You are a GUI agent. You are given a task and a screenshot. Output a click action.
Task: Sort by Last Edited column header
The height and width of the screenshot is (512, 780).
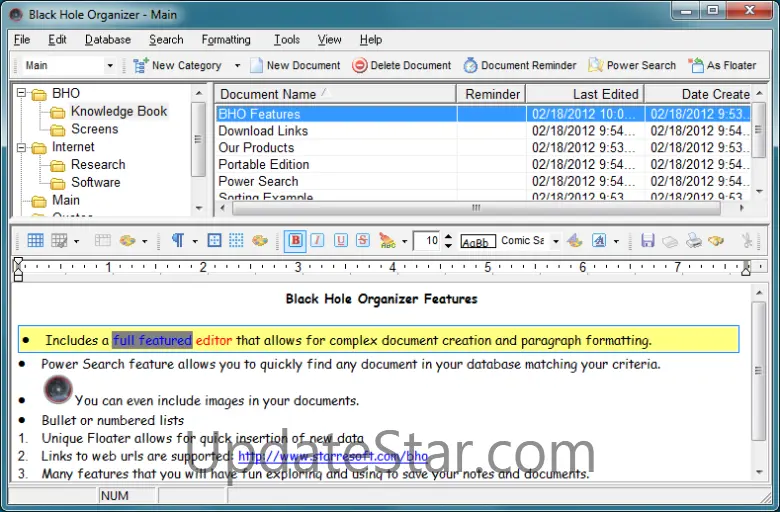pos(585,94)
